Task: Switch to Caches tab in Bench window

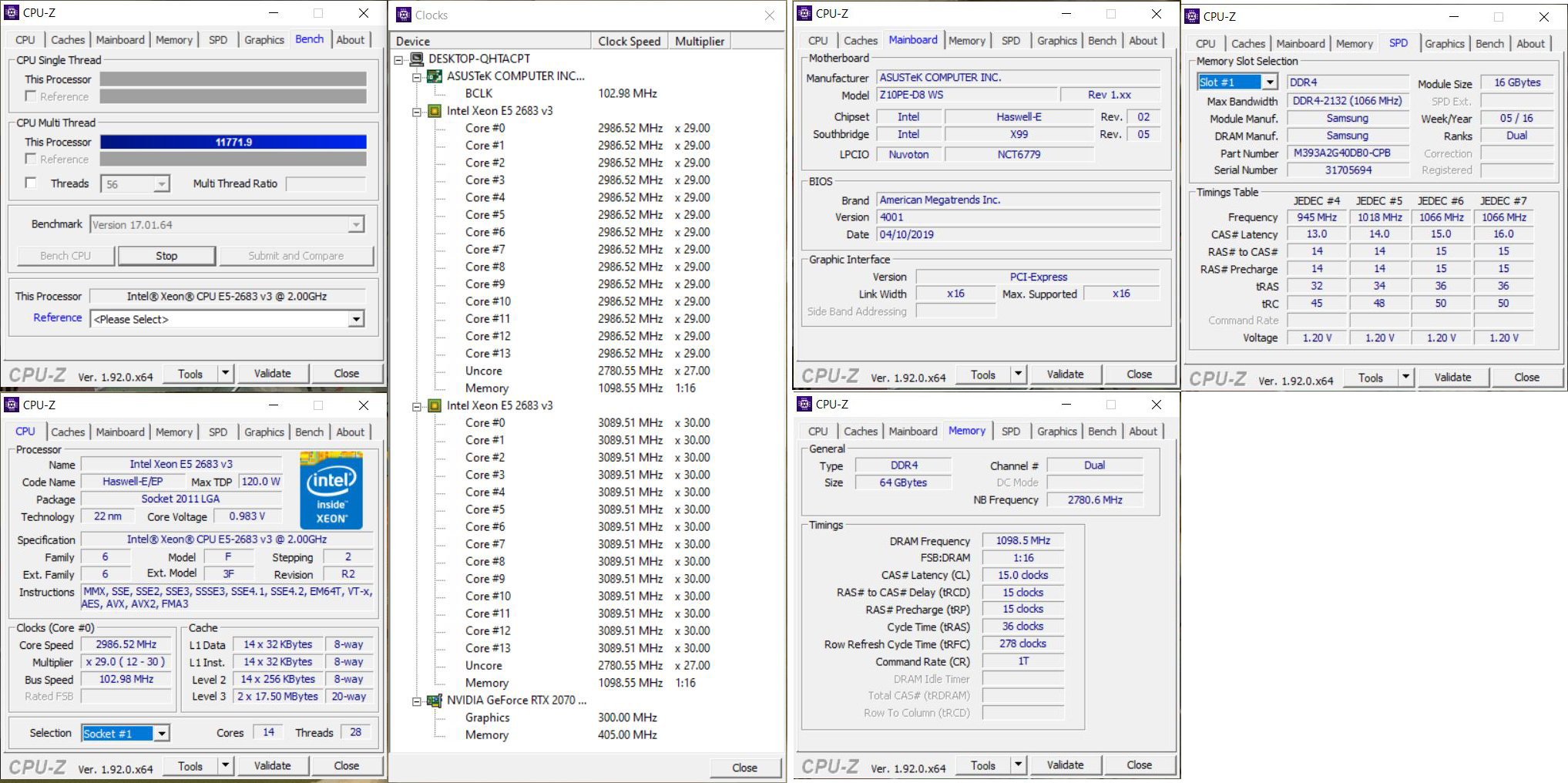Action: [68, 40]
